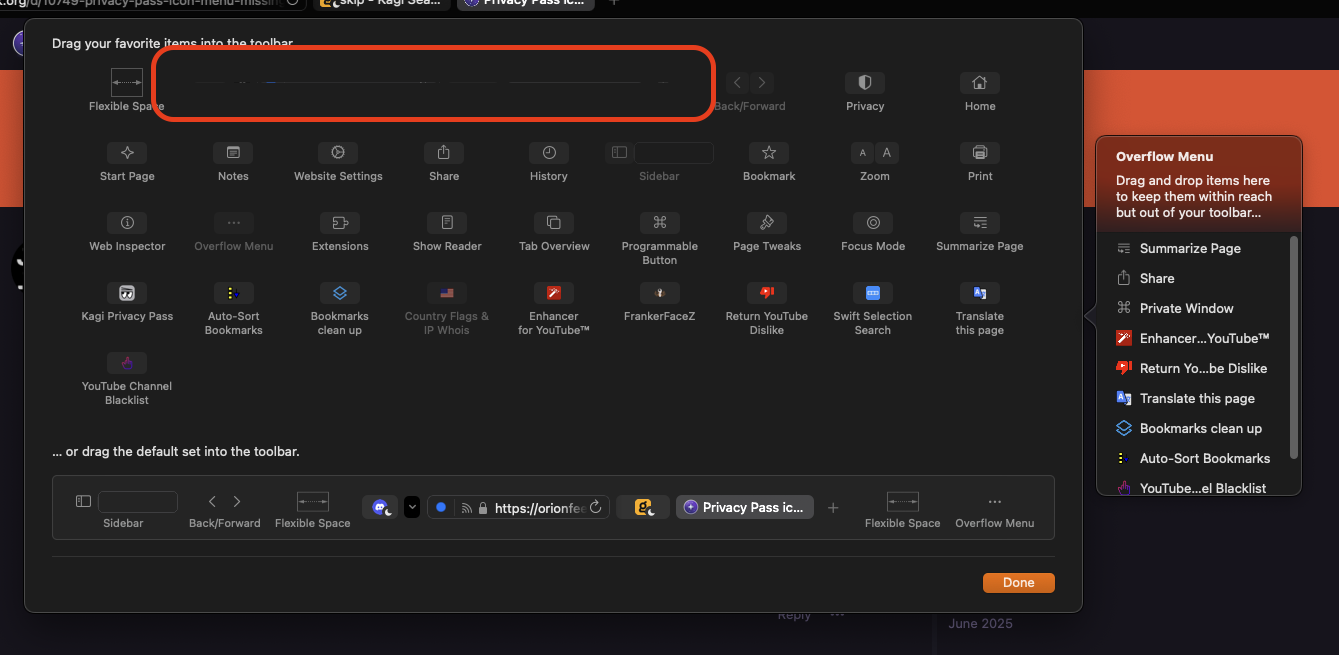Click the Focus Mode icon

[873, 223]
